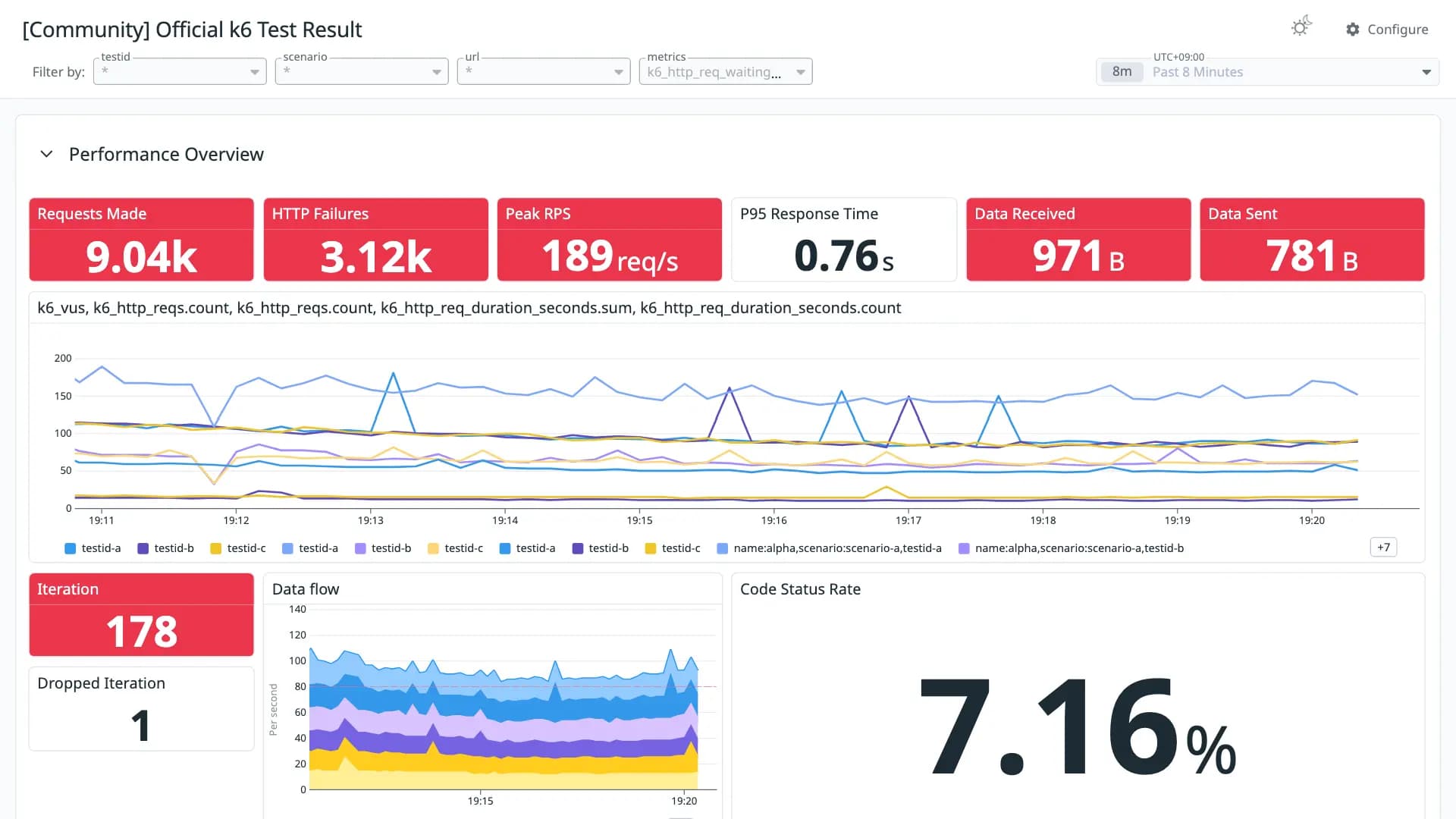This screenshot has height=819, width=1456.
Task: Open the scenario filter dropdown
Action: click(362, 71)
